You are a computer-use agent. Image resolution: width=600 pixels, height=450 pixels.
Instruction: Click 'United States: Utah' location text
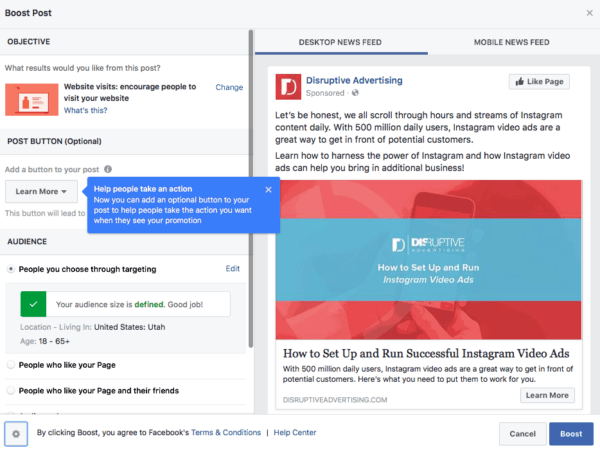tap(130, 327)
